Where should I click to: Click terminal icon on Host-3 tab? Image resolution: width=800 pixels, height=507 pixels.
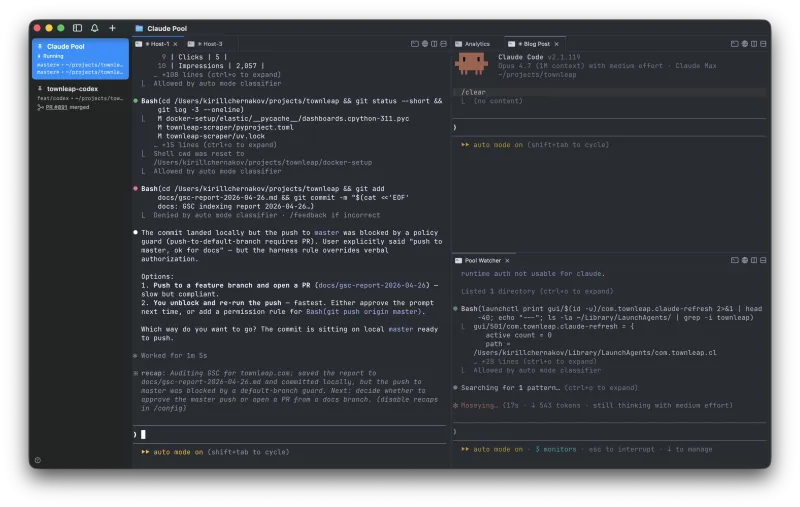point(191,44)
